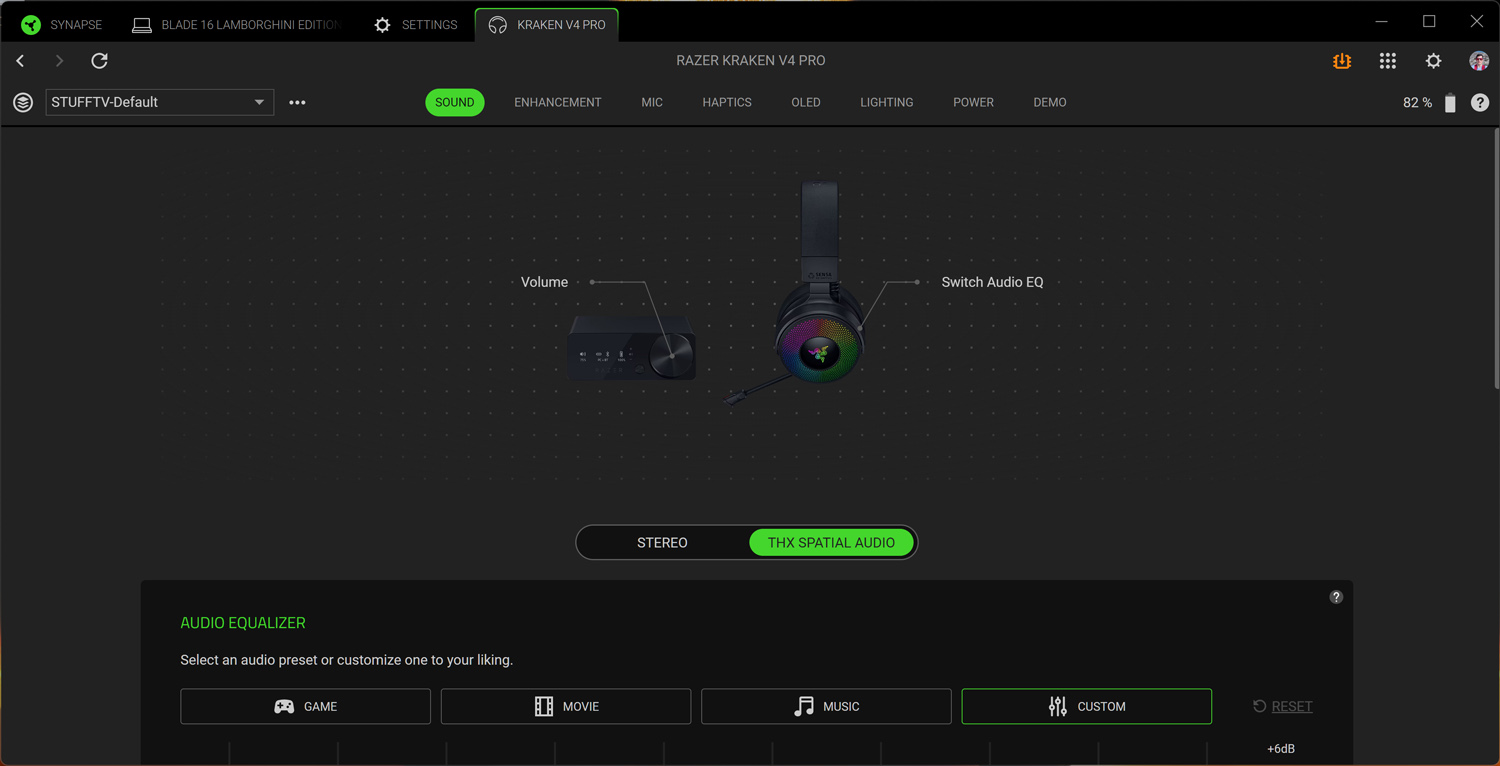Open help via the top-right question mark
This screenshot has height=766, width=1500.
pyautogui.click(x=1480, y=103)
